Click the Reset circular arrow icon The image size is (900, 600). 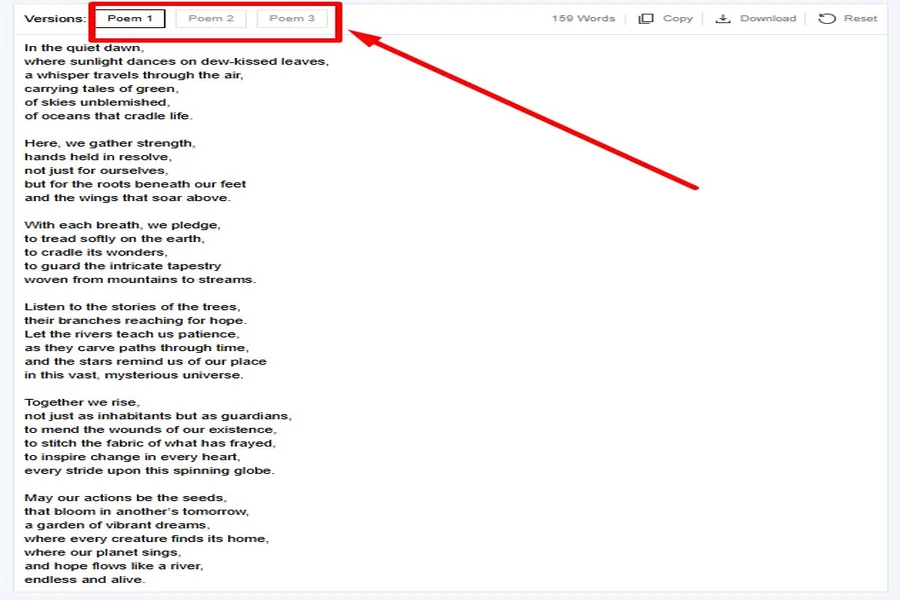[826, 19]
